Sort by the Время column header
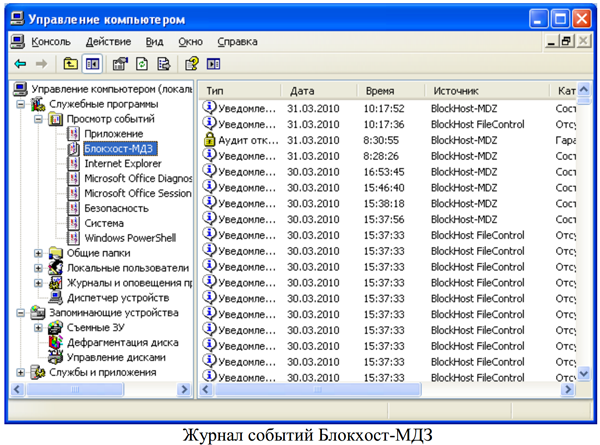 (x=391, y=91)
